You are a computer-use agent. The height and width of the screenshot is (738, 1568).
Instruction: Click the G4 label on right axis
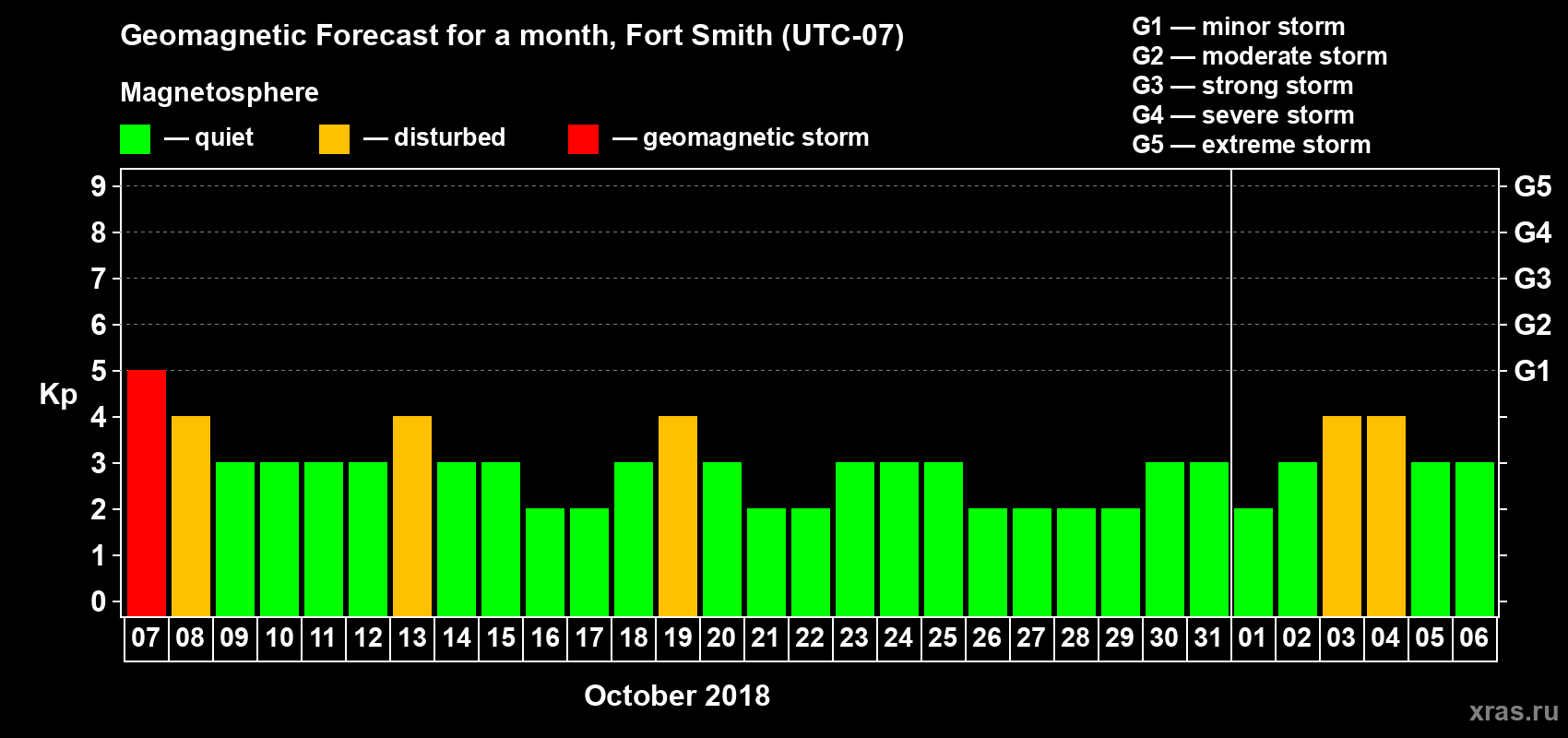tap(1532, 232)
